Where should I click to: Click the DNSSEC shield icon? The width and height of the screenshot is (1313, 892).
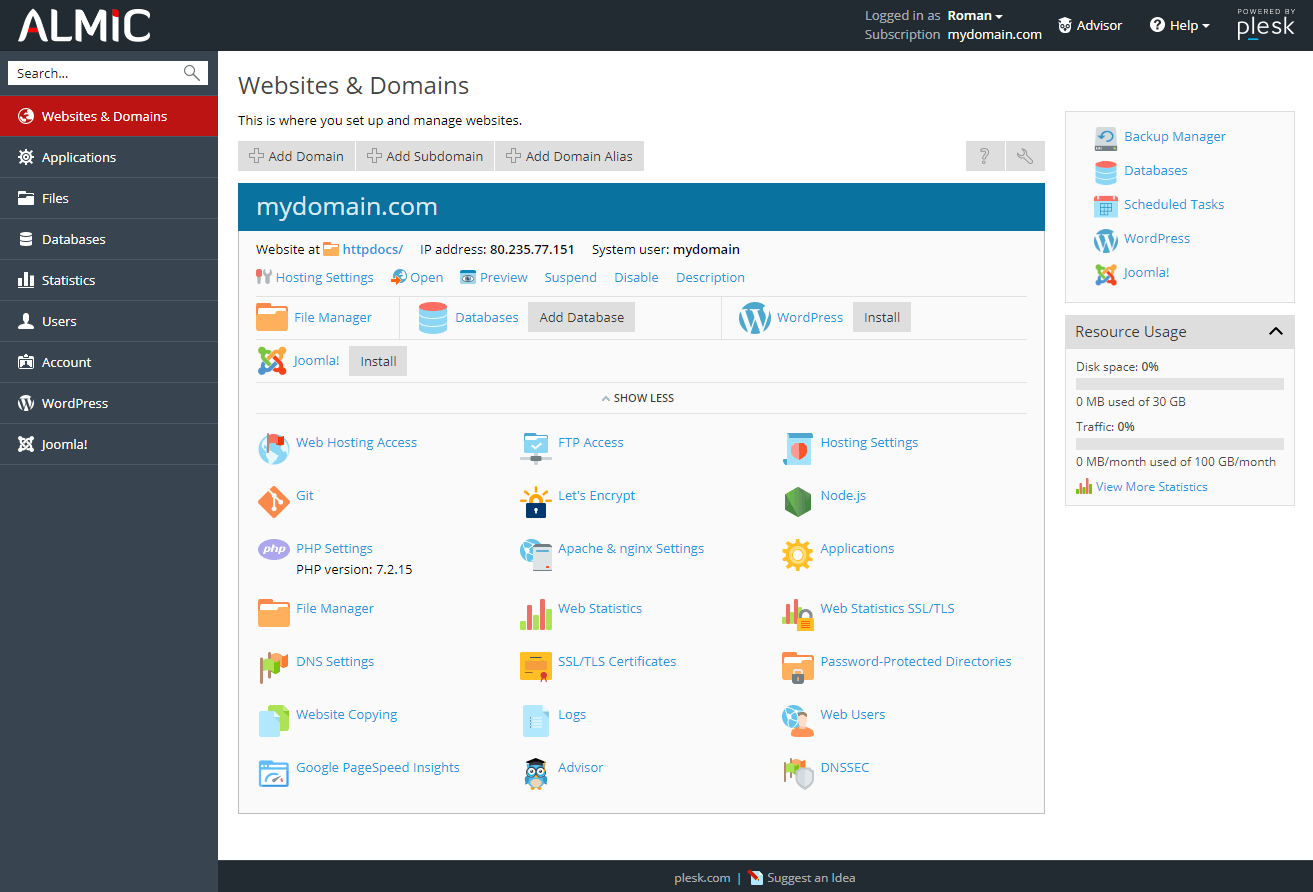coord(798,773)
